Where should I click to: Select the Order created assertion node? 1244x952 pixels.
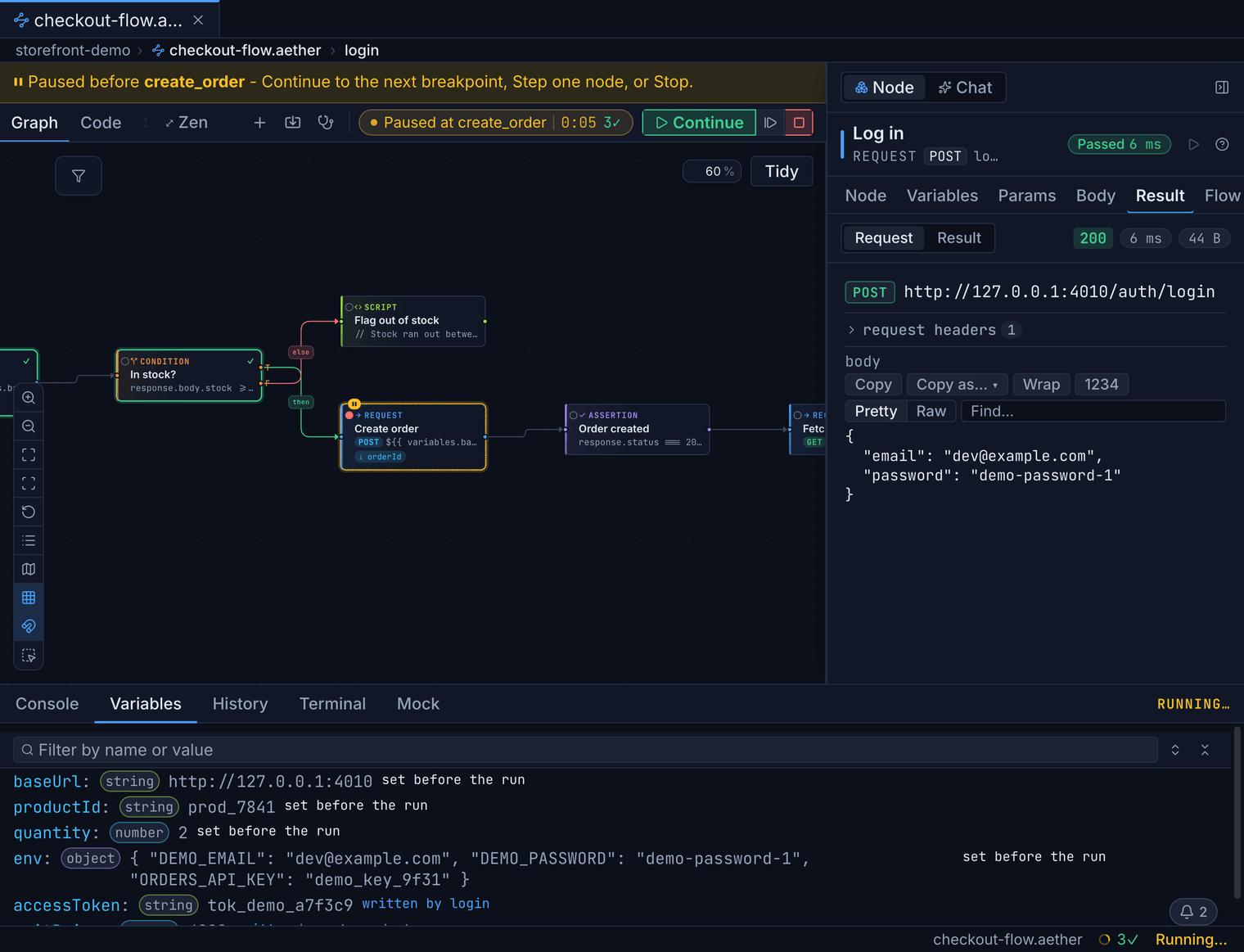click(x=638, y=429)
